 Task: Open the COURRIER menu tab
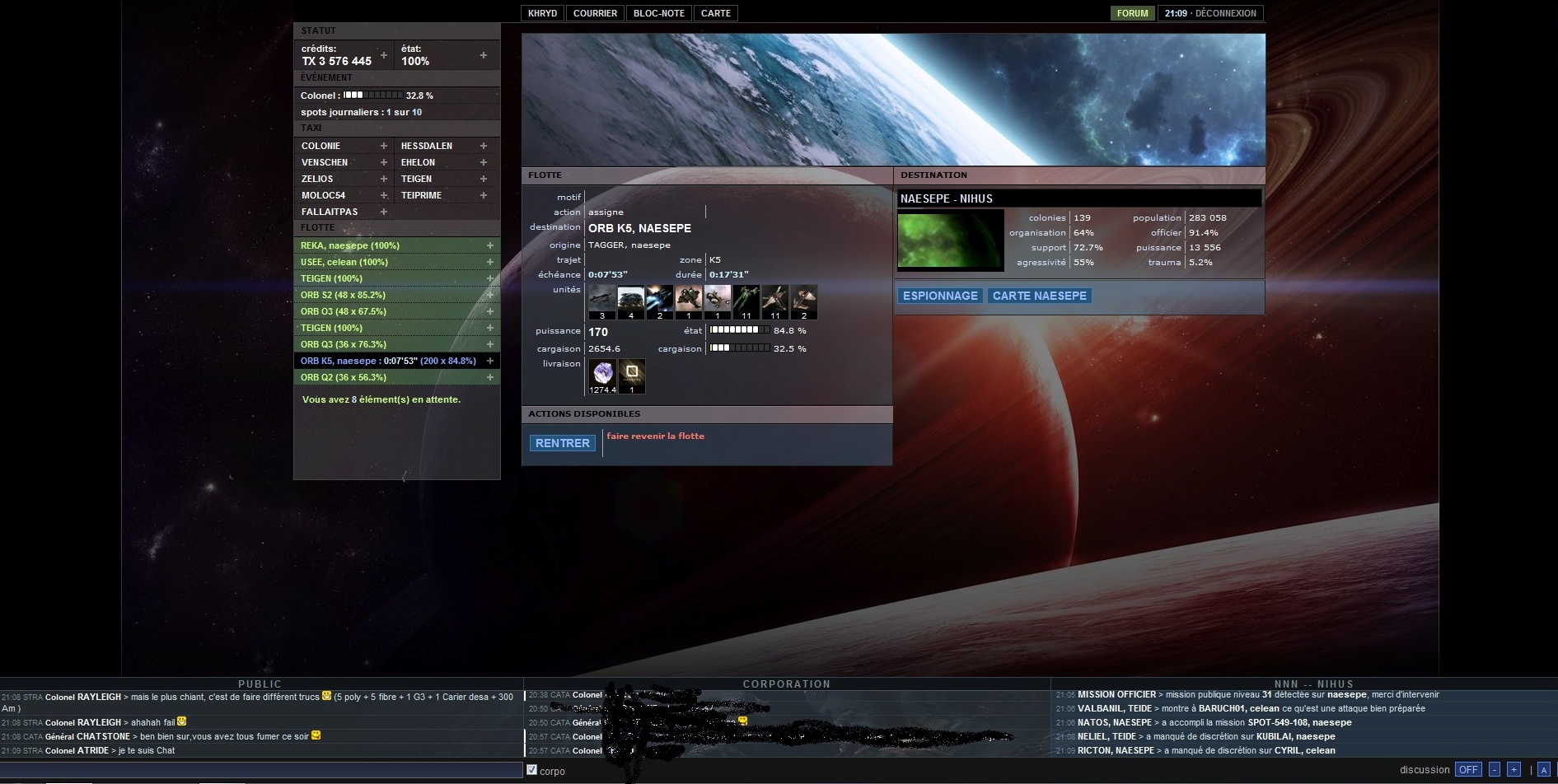click(x=596, y=13)
